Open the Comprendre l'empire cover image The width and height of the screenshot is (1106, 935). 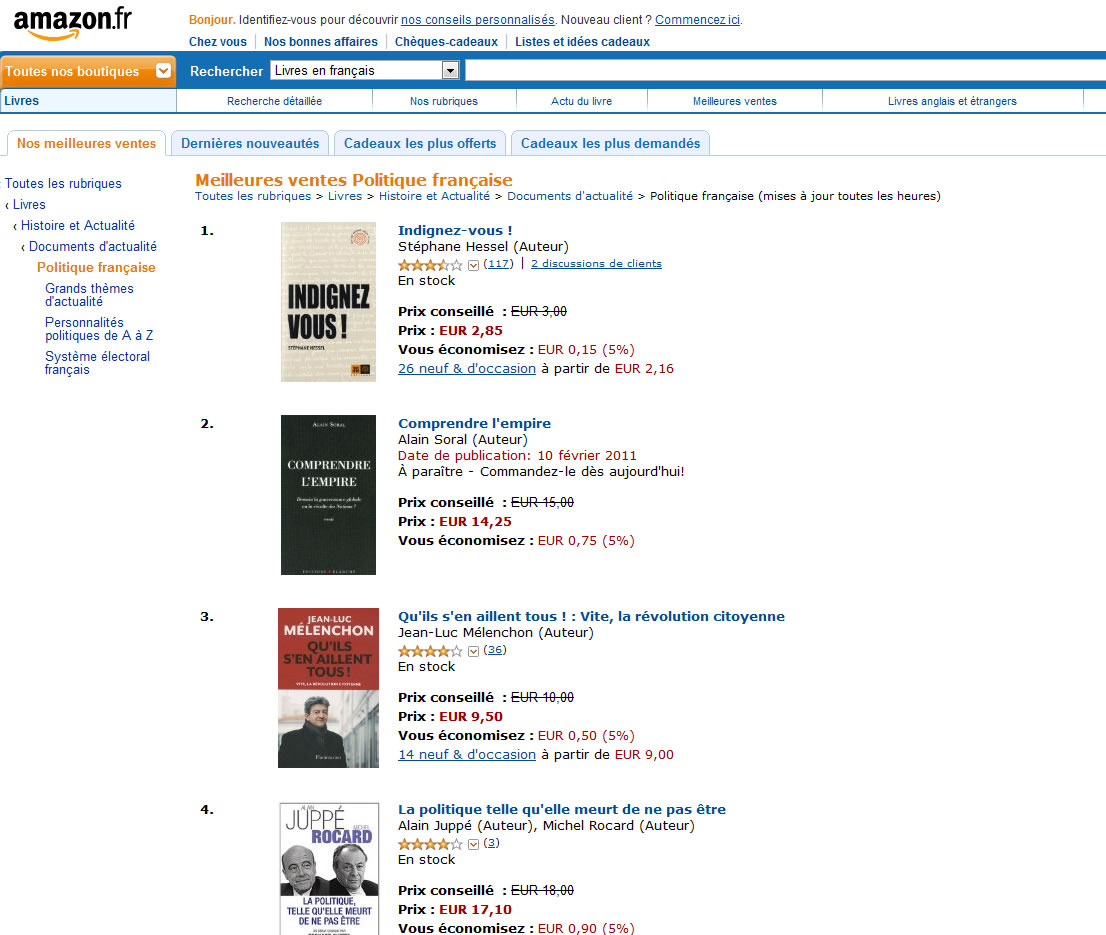tap(328, 495)
